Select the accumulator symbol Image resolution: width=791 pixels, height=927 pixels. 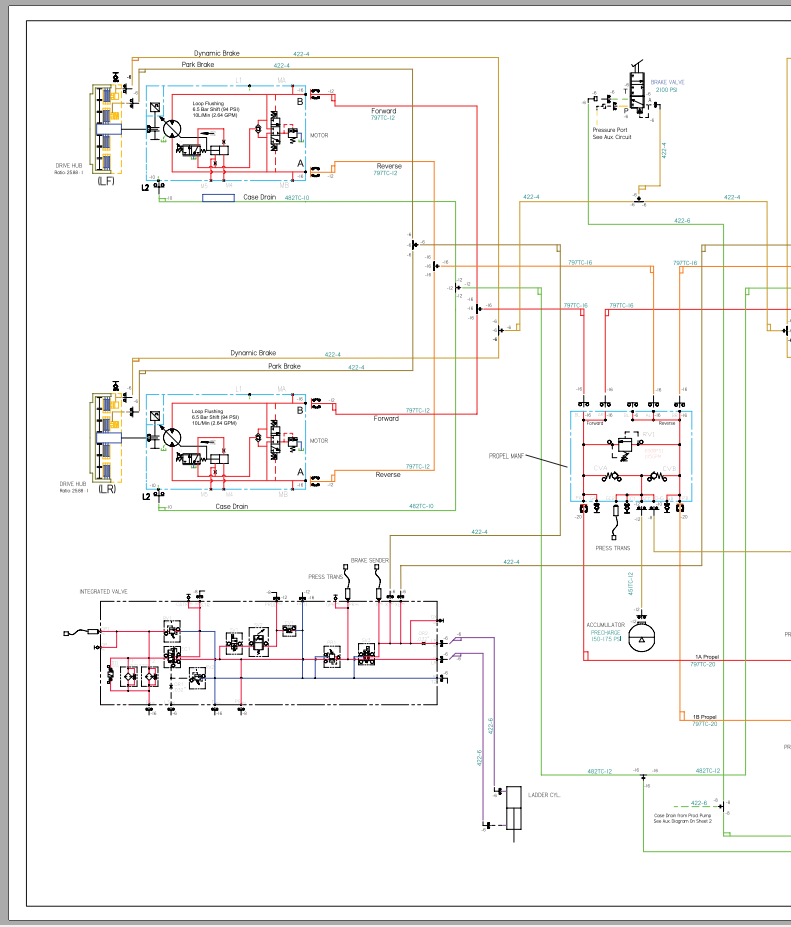(645, 638)
